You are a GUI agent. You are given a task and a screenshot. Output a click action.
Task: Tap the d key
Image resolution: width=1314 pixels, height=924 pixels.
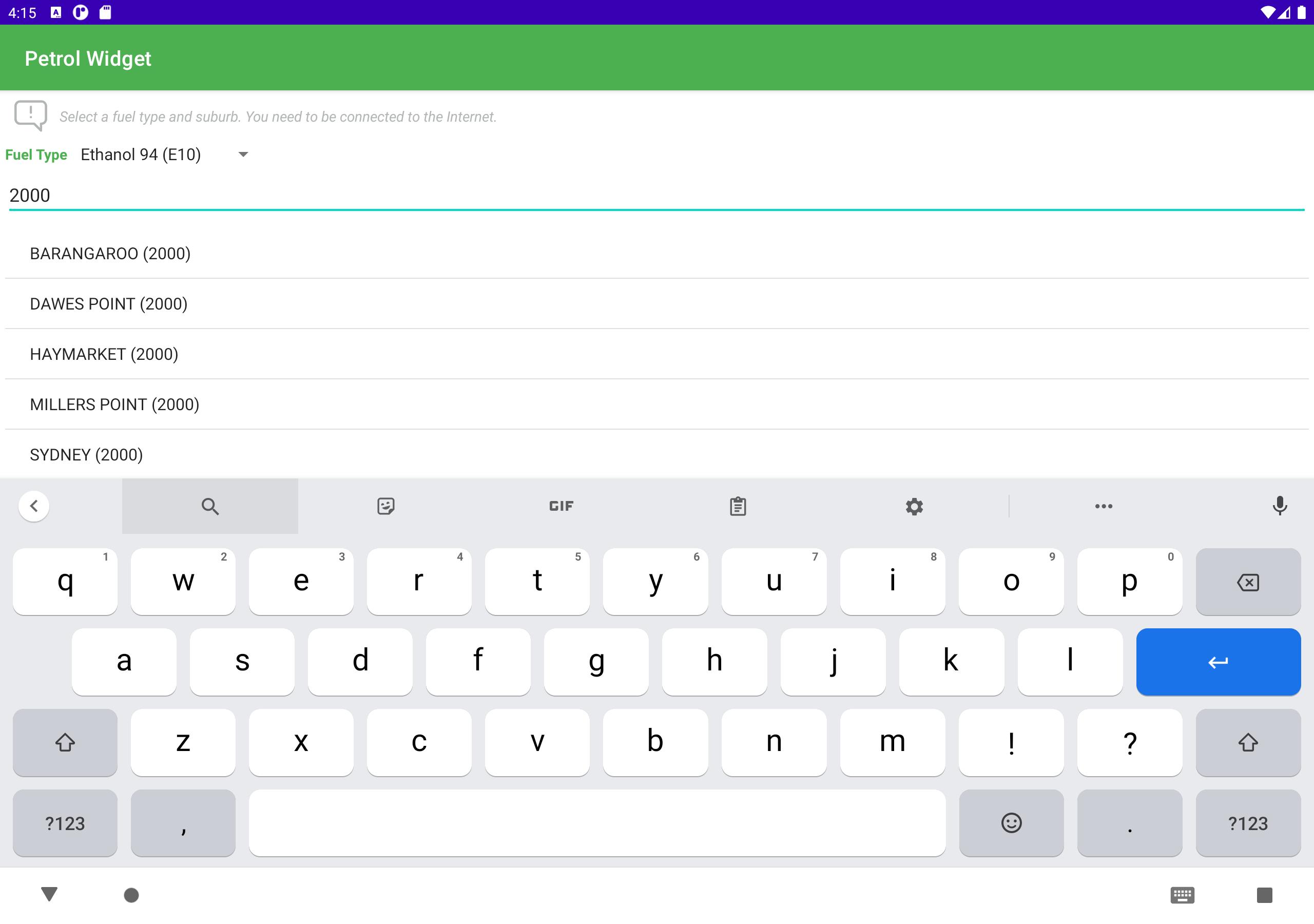(360, 662)
